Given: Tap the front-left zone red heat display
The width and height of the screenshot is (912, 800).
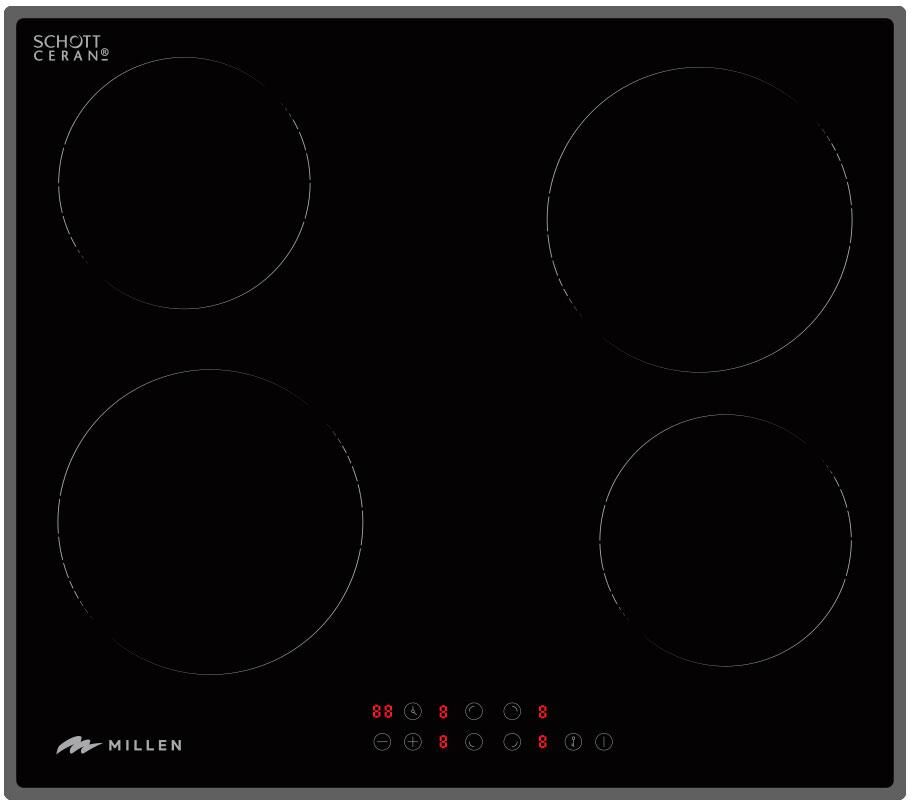Looking at the screenshot, I should (x=443, y=742).
